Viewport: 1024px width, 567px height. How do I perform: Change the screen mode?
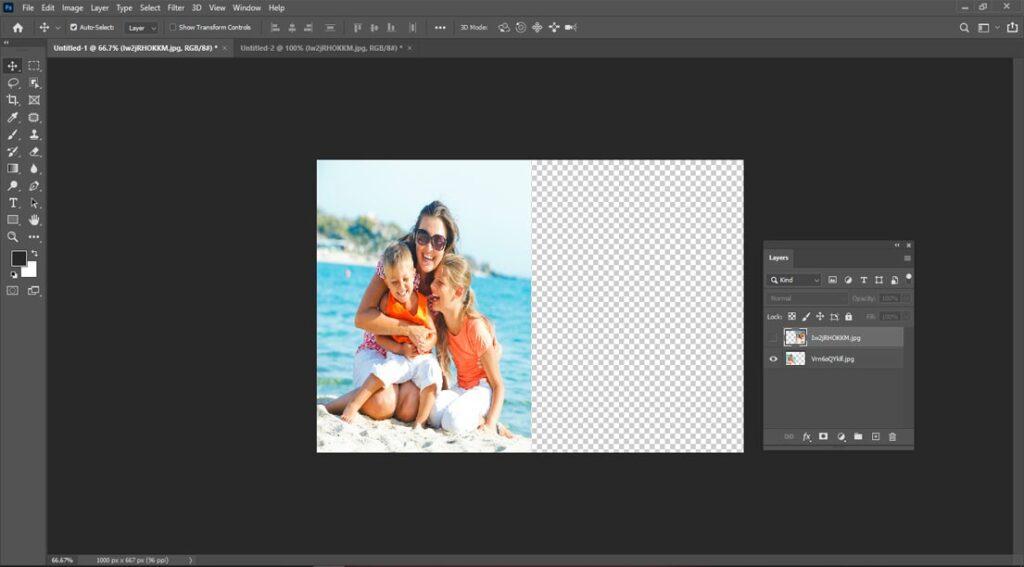34,291
